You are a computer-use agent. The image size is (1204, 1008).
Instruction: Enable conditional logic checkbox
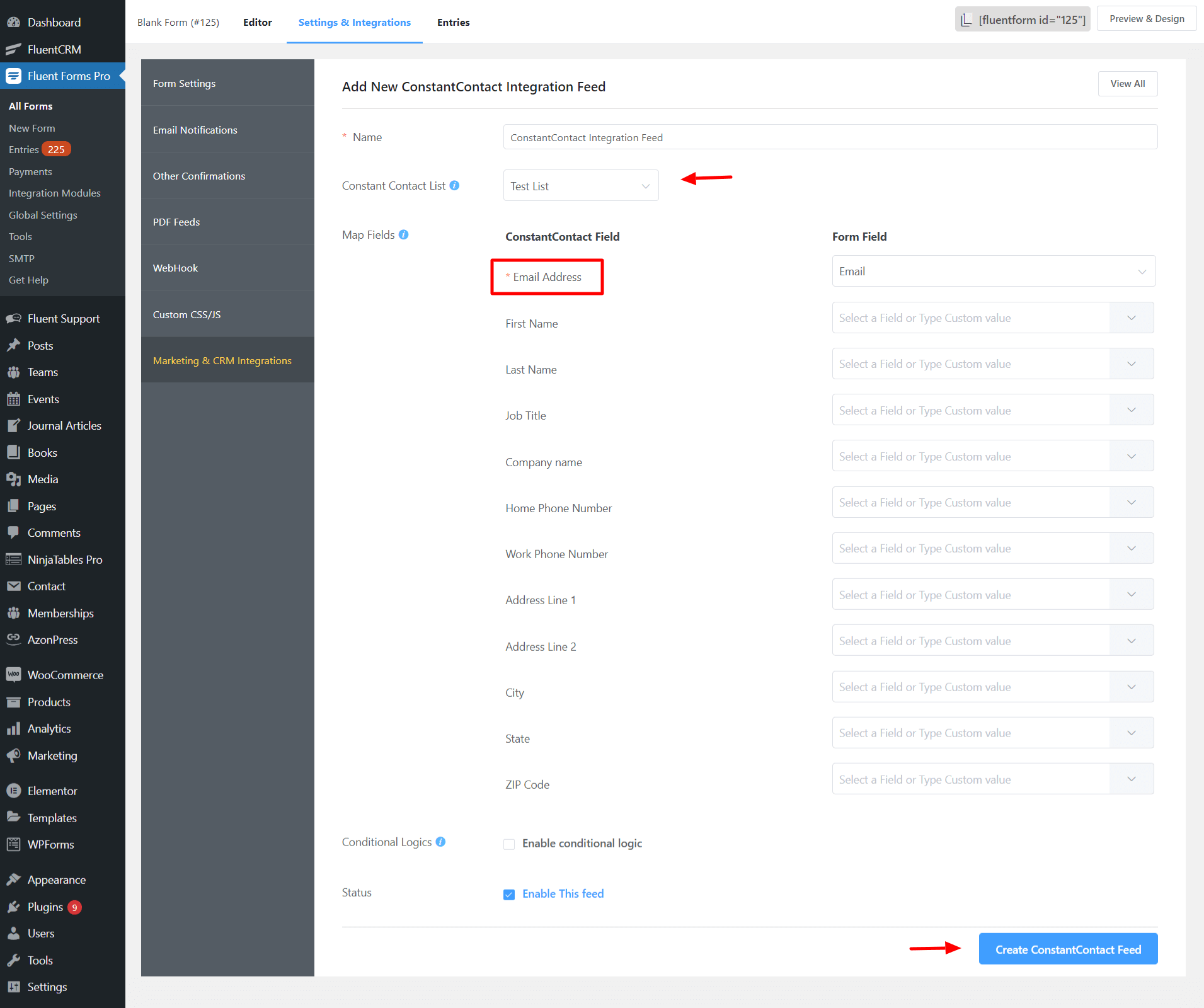pos(509,844)
